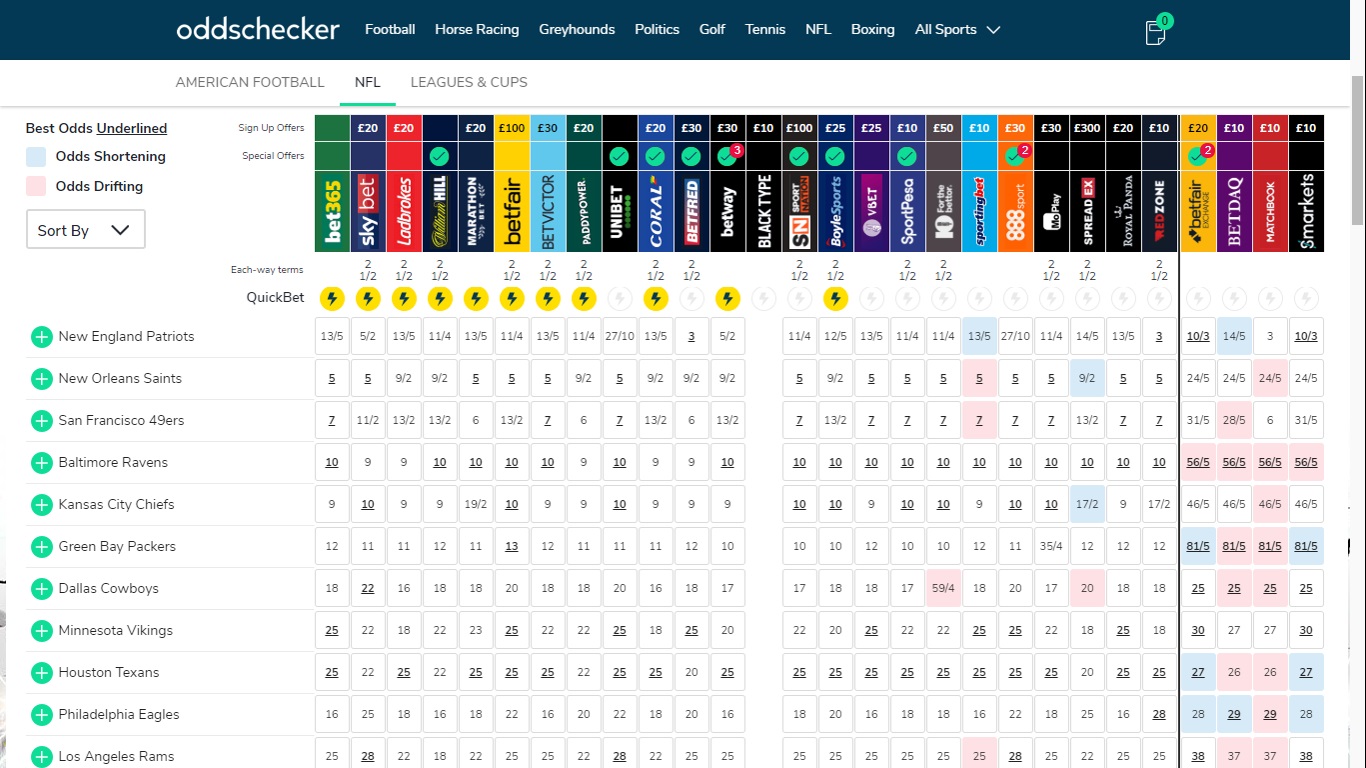Image resolution: width=1366 pixels, height=768 pixels.
Task: Click the Spreadex bookmaker logo
Action: coord(1088,212)
